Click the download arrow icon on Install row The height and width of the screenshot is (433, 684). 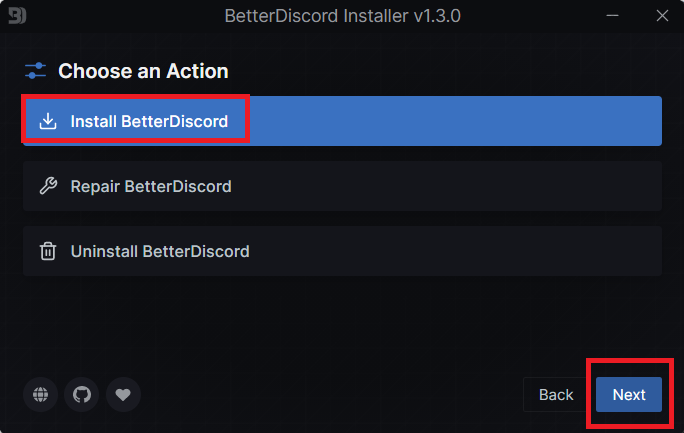click(47, 122)
